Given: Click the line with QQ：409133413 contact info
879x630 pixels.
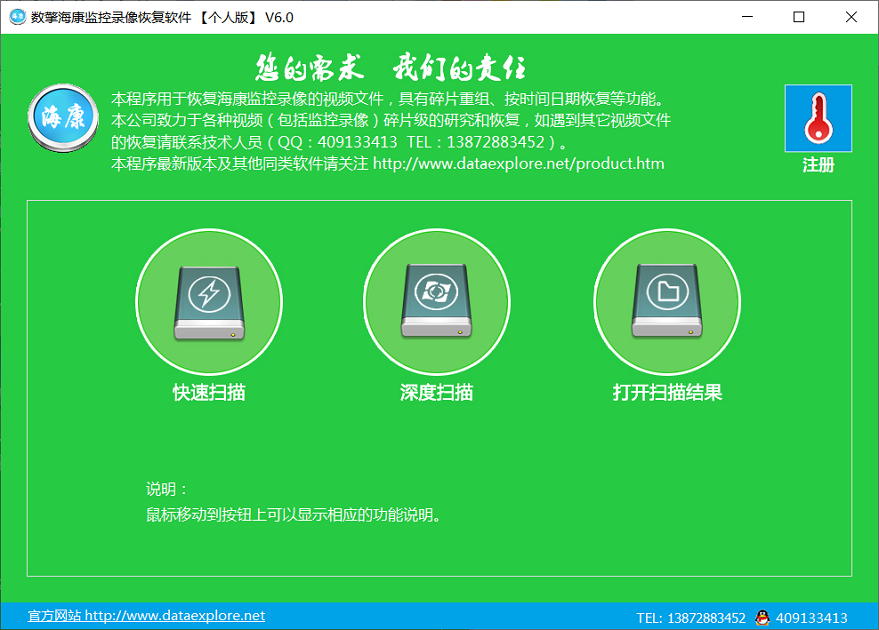Looking at the screenshot, I should (x=339, y=142).
